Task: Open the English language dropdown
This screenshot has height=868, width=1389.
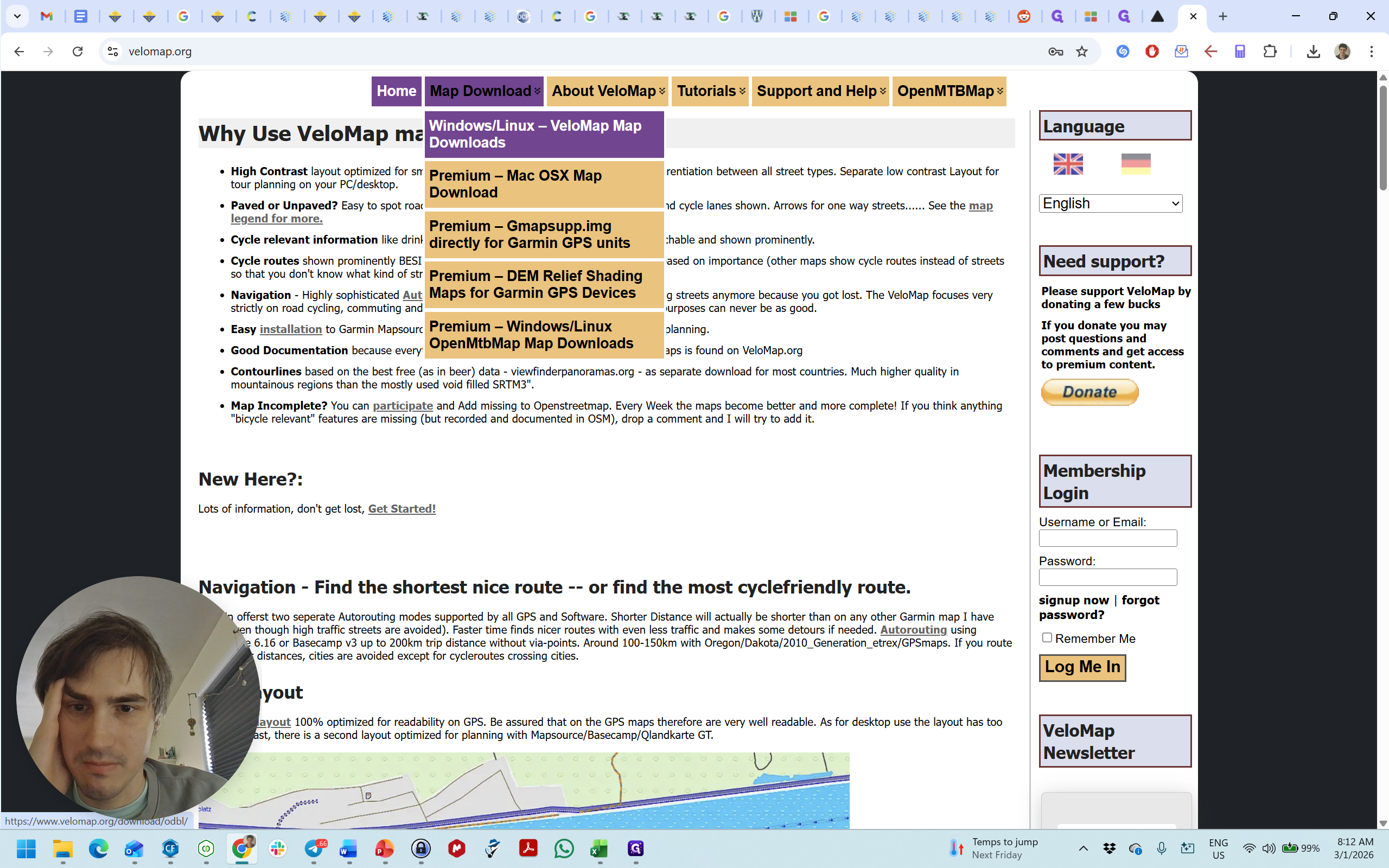Action: point(1110,203)
